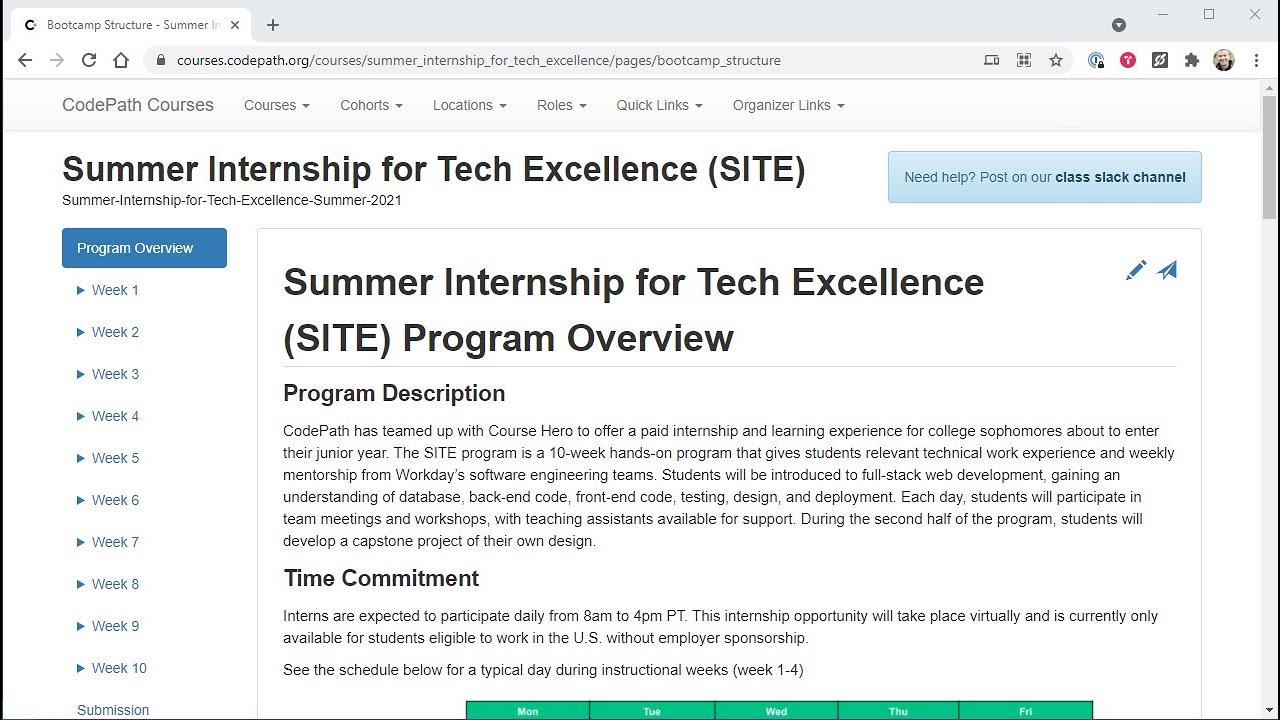Open the Organizer Links menu
This screenshot has width=1280, height=720.
[x=788, y=105]
